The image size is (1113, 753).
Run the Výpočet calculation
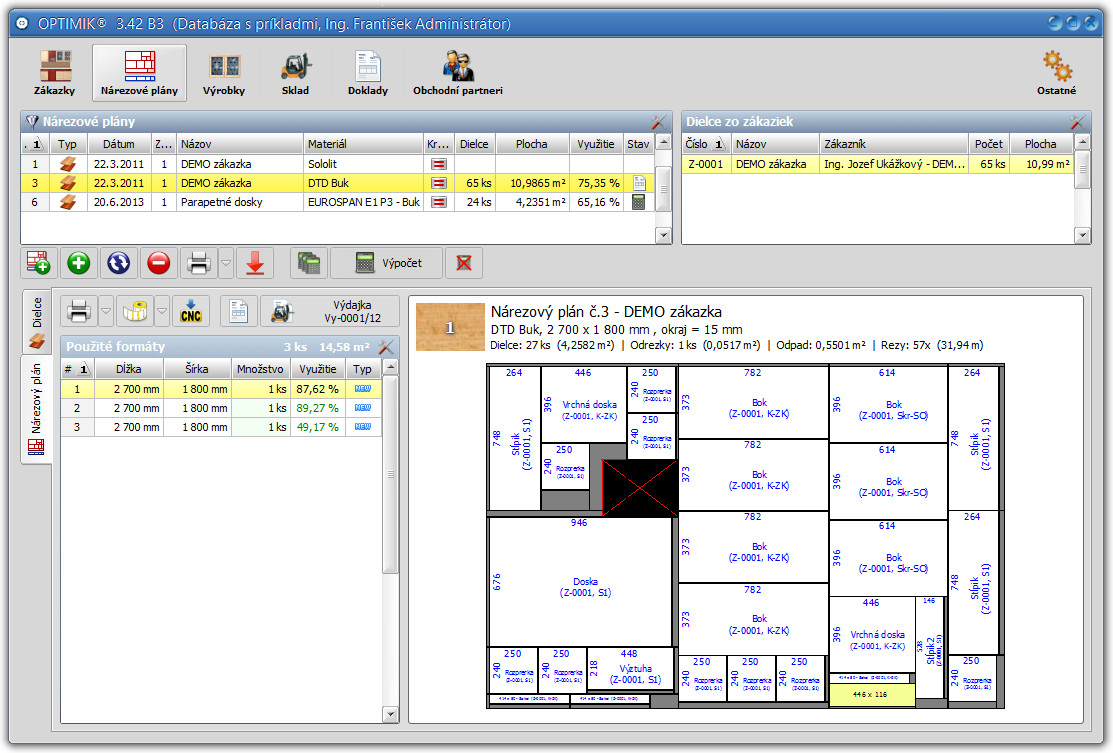pyautogui.click(x=387, y=263)
